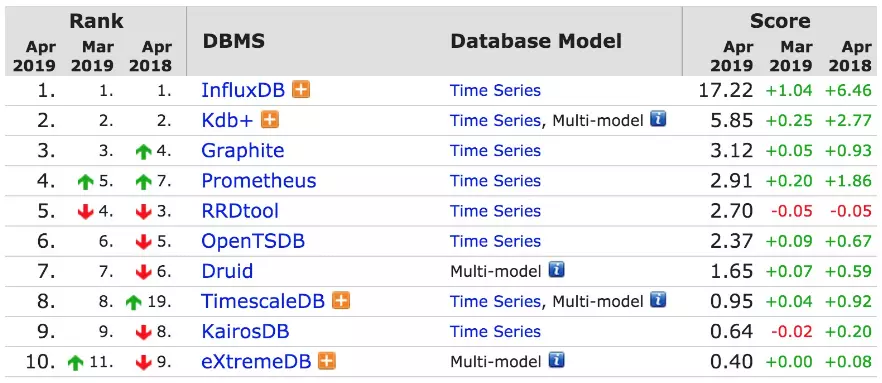Click Time Series link in TimescaleDB row
Screen dimensions: 882x383
pos(496,301)
